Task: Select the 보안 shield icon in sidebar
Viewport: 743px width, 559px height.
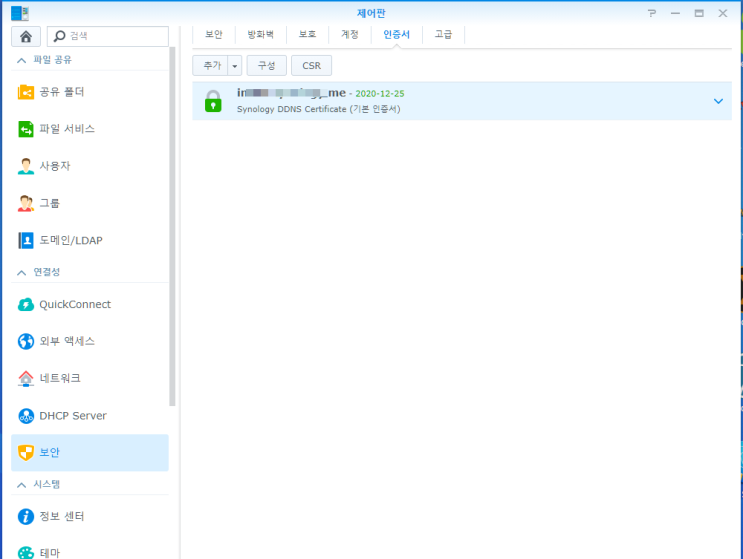Action: pyautogui.click(x=26, y=452)
